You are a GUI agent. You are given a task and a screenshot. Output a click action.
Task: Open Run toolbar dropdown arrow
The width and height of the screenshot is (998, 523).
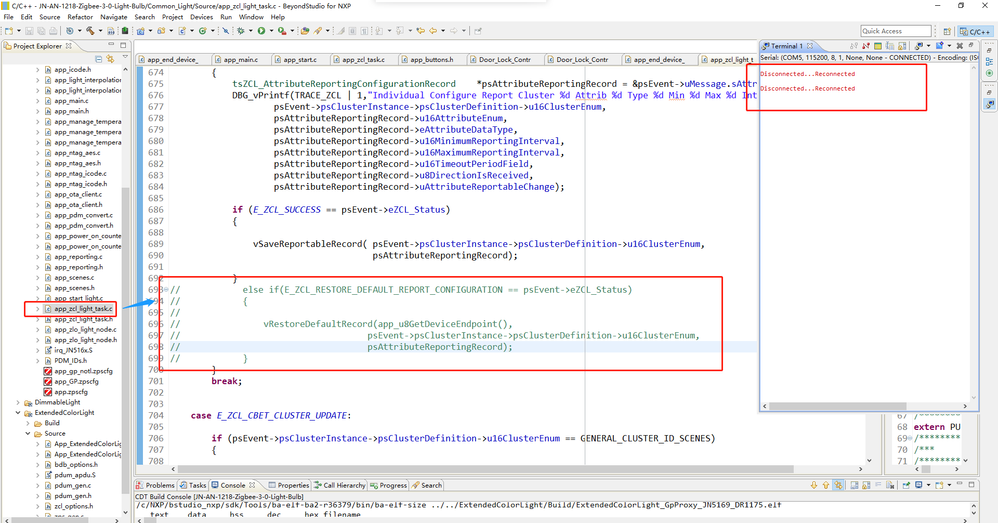pos(271,31)
